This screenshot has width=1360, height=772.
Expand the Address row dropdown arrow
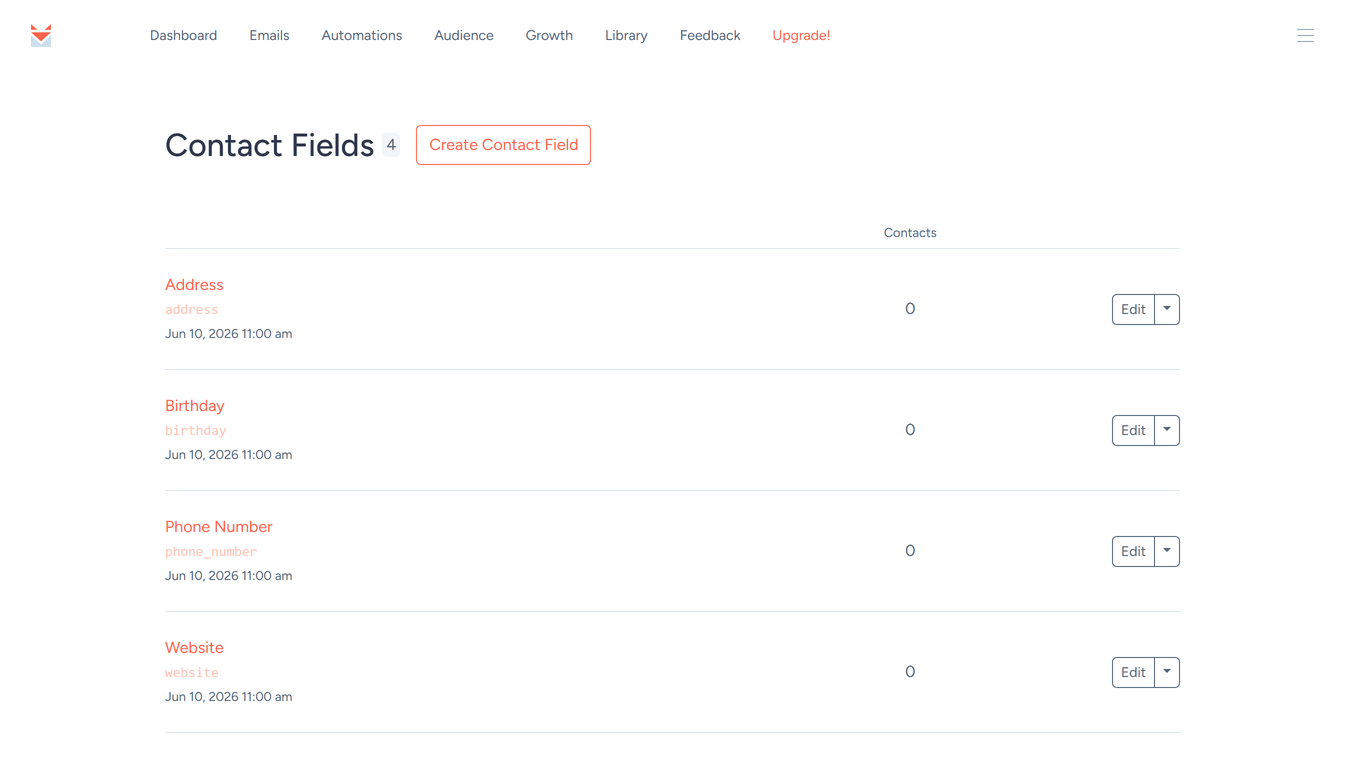point(1167,310)
